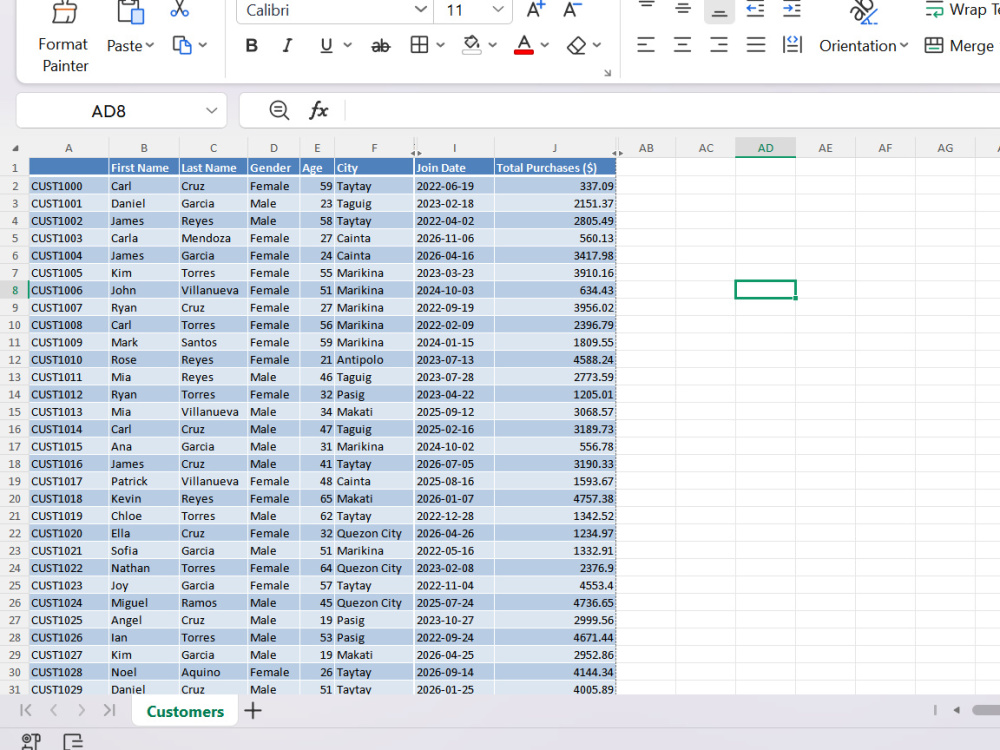This screenshot has height=750, width=1000.
Task: Open Insert Function fx
Action: click(318, 110)
